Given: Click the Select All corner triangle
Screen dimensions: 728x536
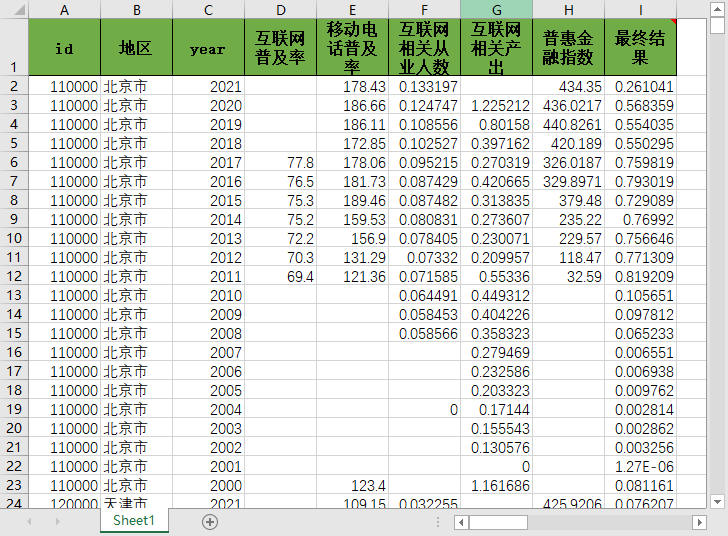Looking at the screenshot, I should pos(19,9).
